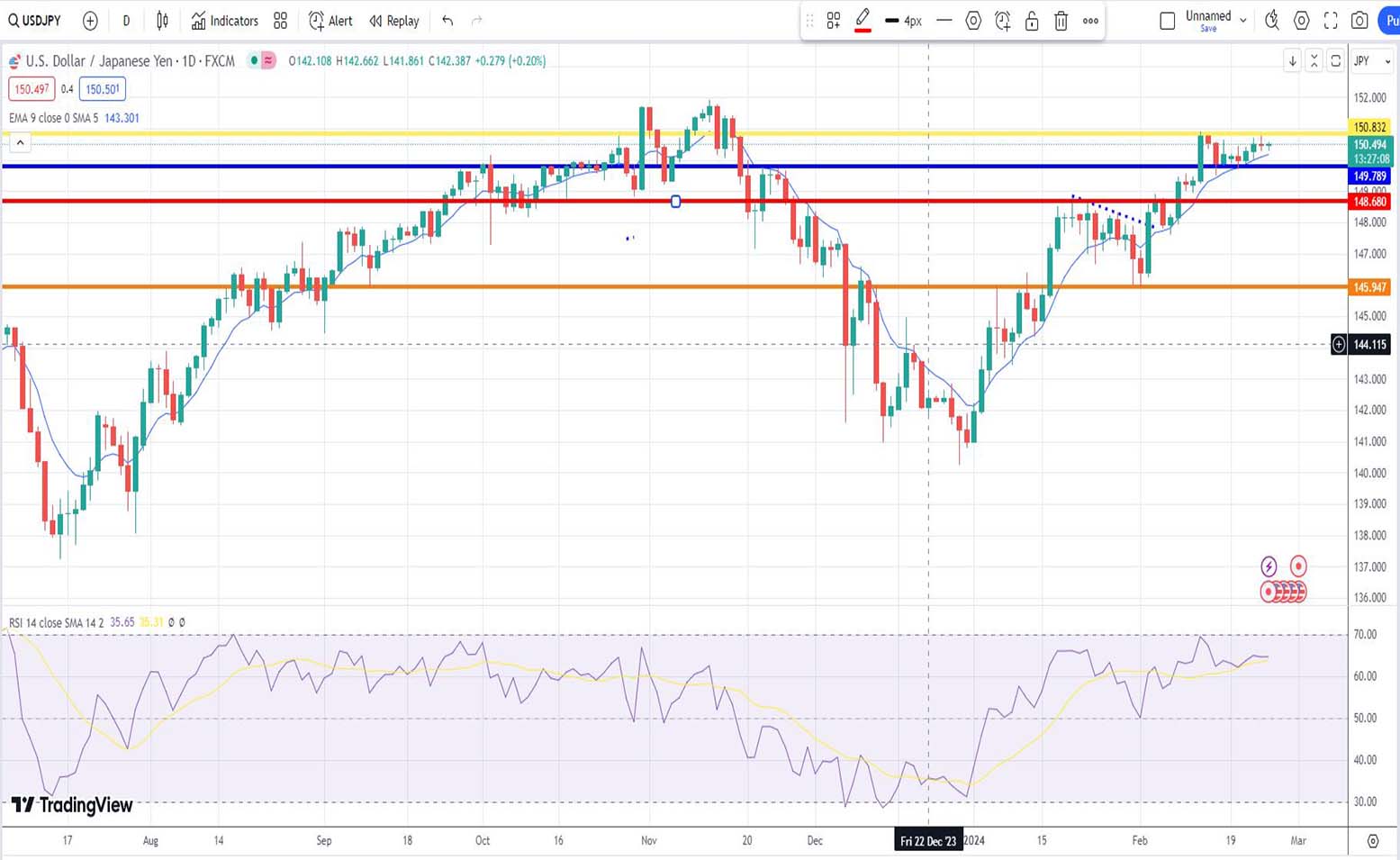Add a symbol to compare with plus icon
This screenshot has width=1400, height=860.
pos(90,21)
